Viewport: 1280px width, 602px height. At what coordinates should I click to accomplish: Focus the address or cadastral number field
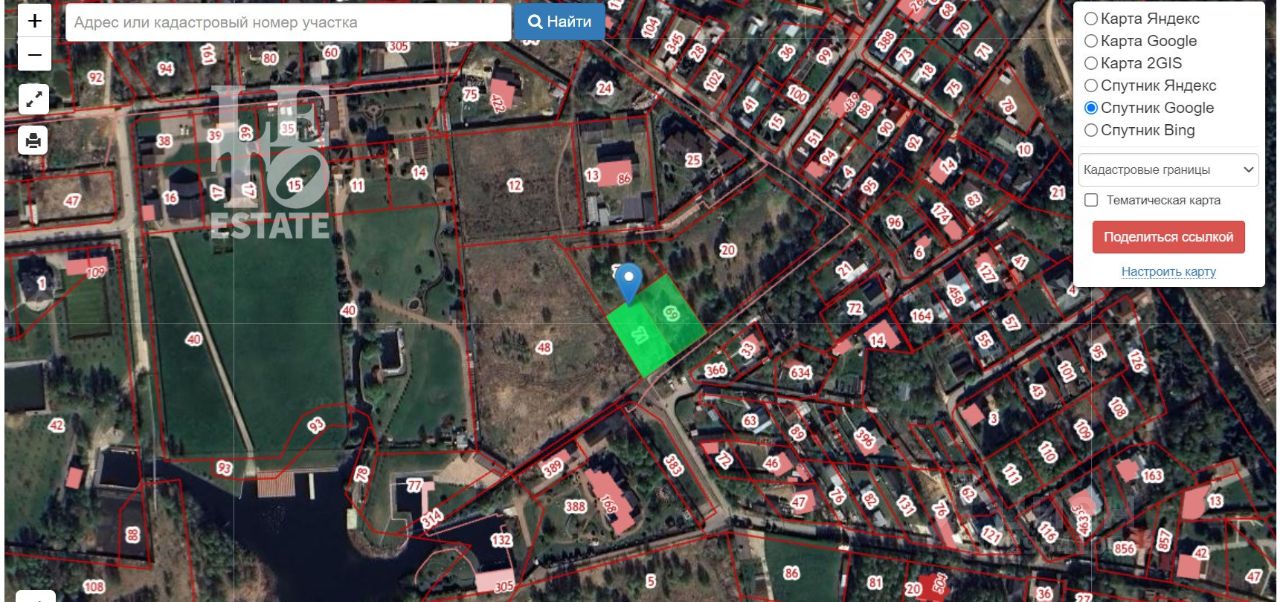288,22
